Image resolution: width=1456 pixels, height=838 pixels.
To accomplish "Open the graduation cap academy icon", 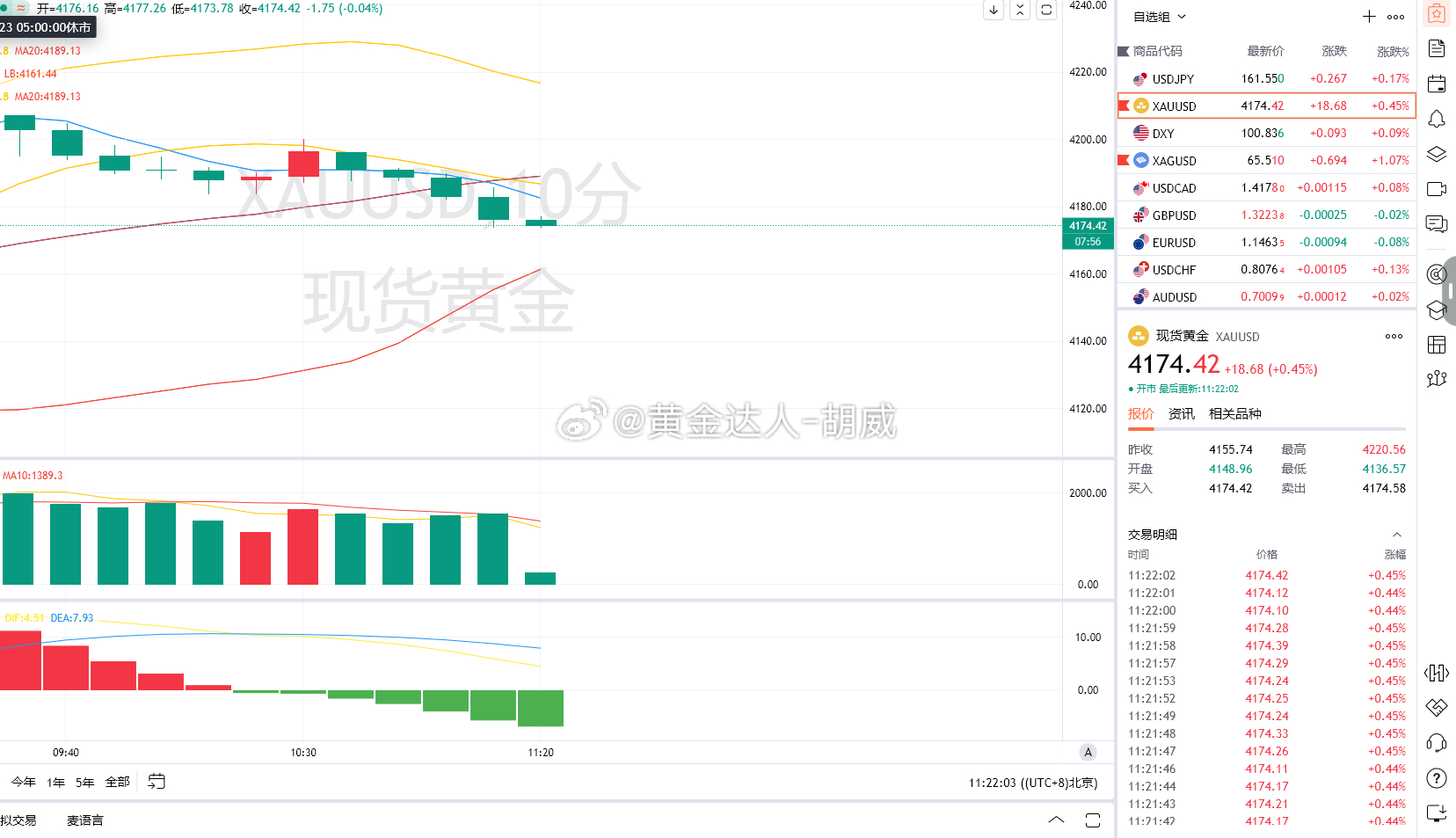I will pyautogui.click(x=1437, y=310).
